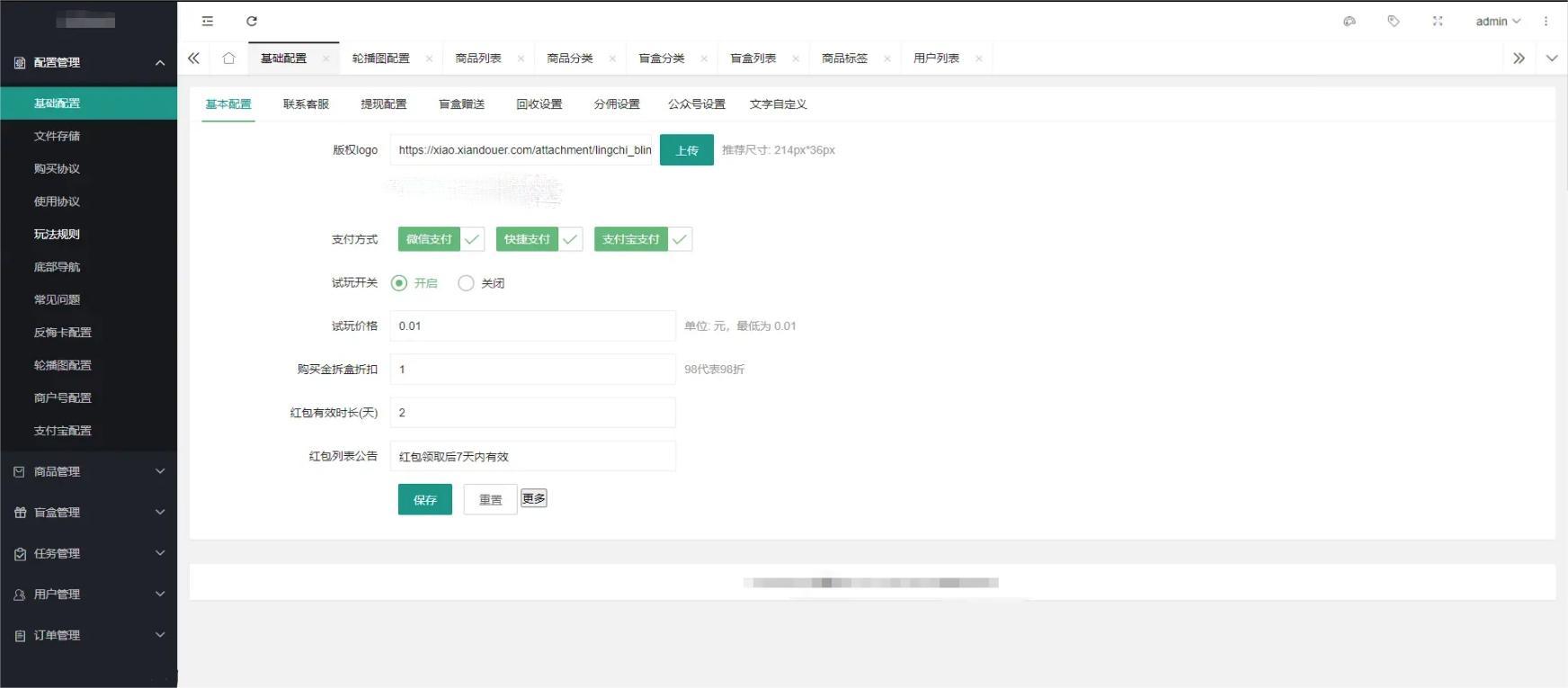1568x688 pixels.
Task: Click the 用户管理 person icon
Action: click(x=20, y=594)
